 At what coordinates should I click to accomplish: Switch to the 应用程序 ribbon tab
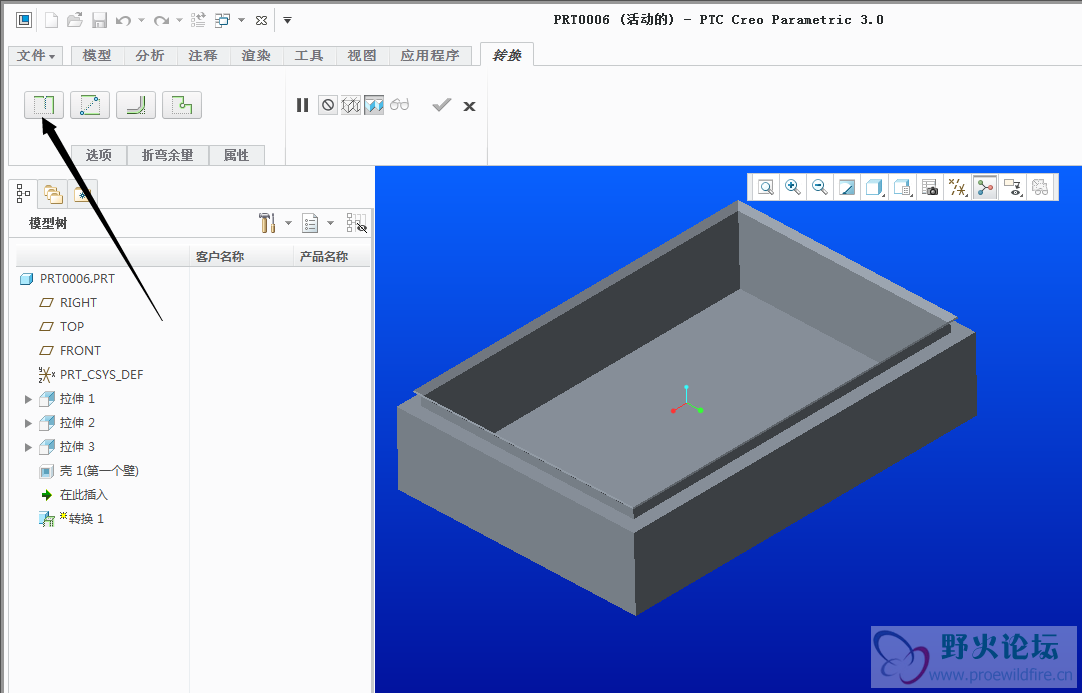[430, 56]
